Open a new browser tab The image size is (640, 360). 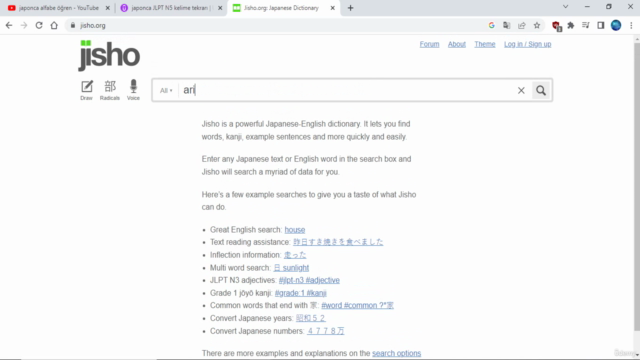point(351,8)
